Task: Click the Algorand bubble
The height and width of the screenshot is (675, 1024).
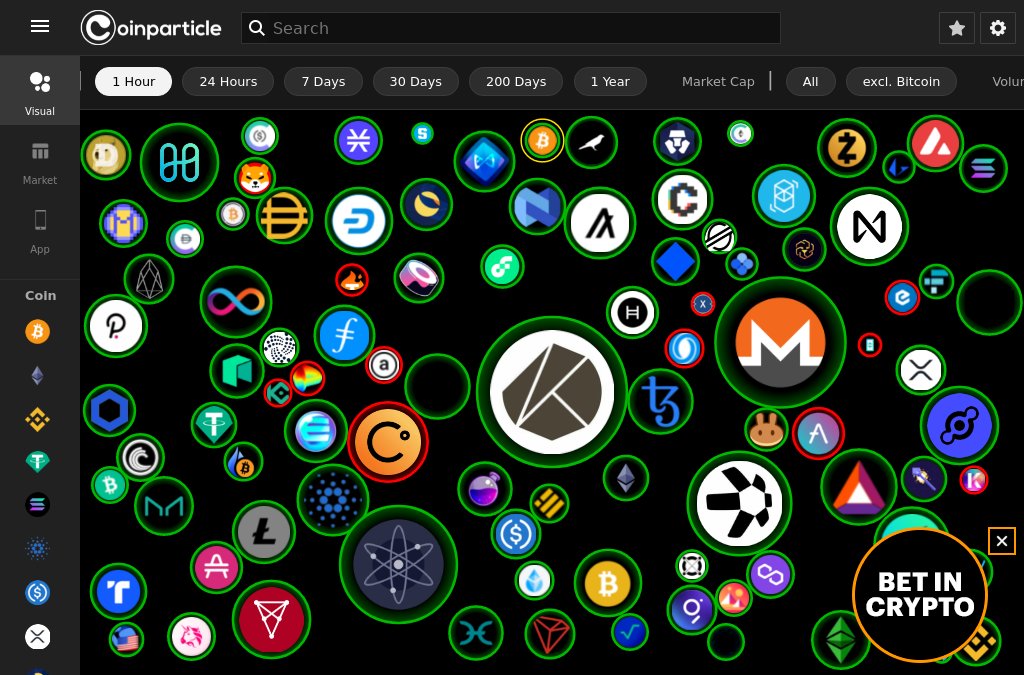Action: pyautogui.click(x=600, y=223)
